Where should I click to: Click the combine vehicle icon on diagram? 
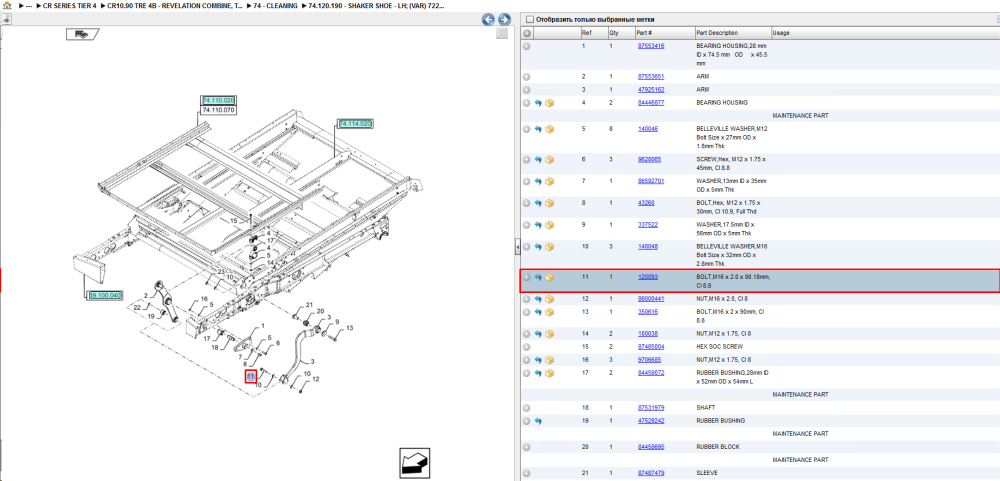[x=82, y=34]
